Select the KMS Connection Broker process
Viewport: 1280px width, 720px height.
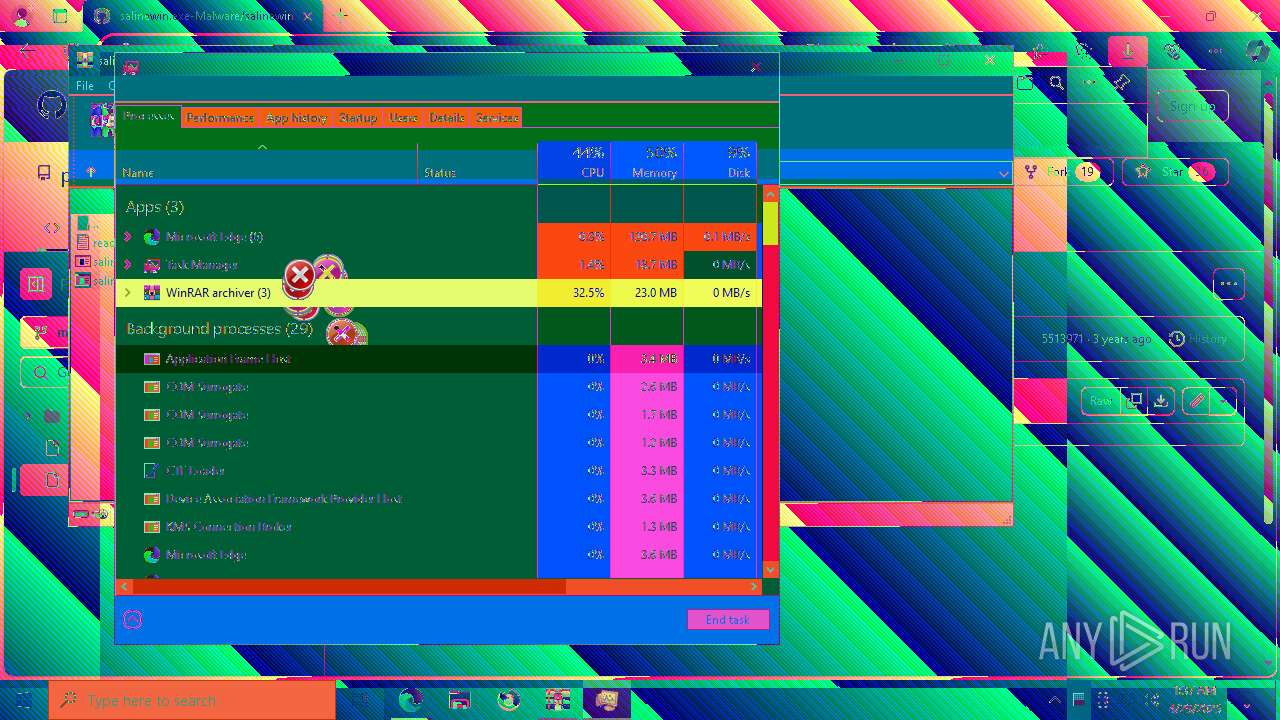tap(438, 527)
